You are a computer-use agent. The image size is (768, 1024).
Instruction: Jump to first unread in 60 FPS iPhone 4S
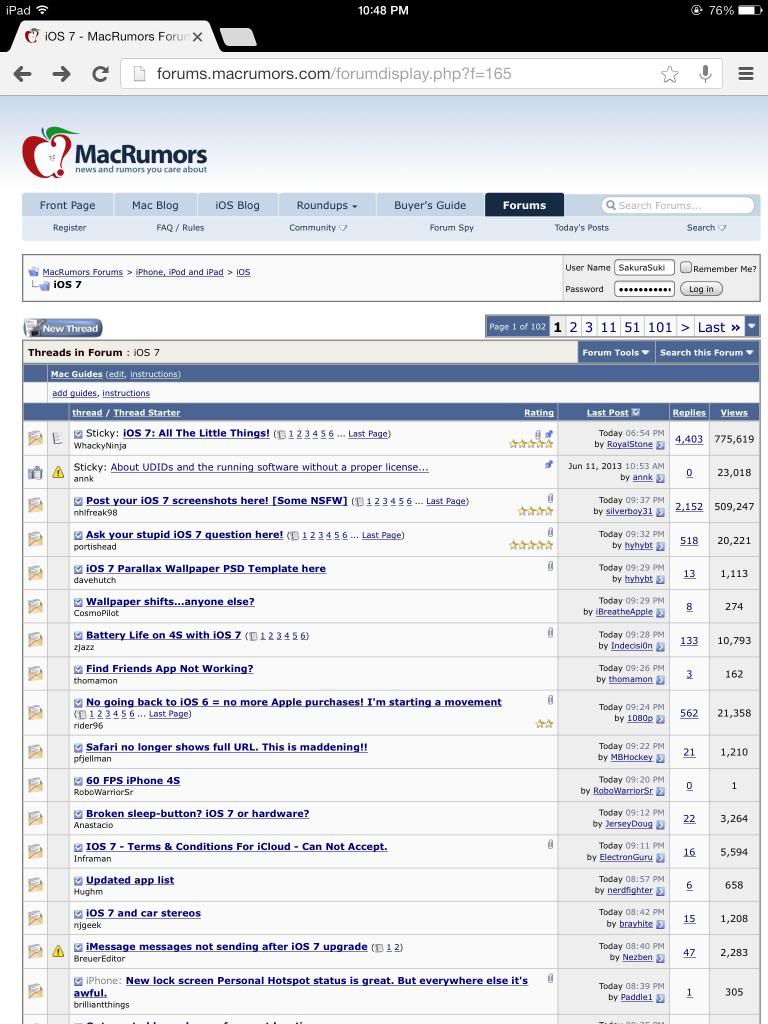pyautogui.click(x=78, y=781)
